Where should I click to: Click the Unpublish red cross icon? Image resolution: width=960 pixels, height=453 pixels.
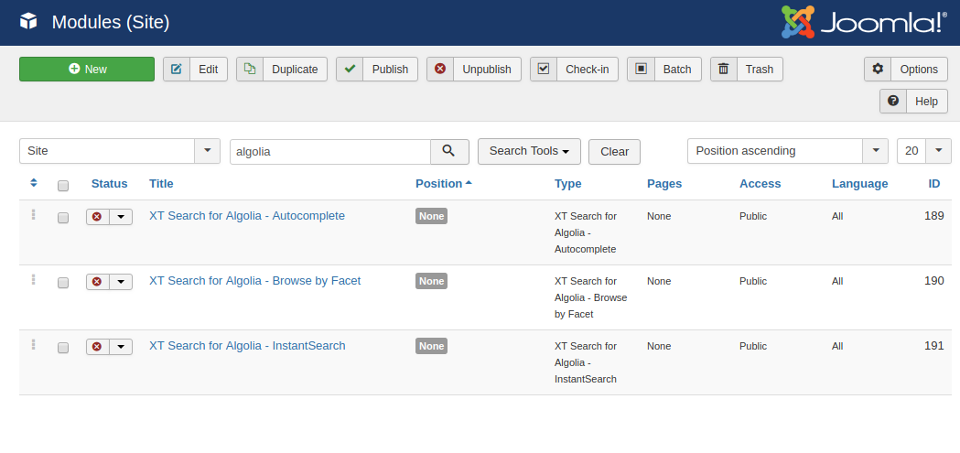[440, 69]
